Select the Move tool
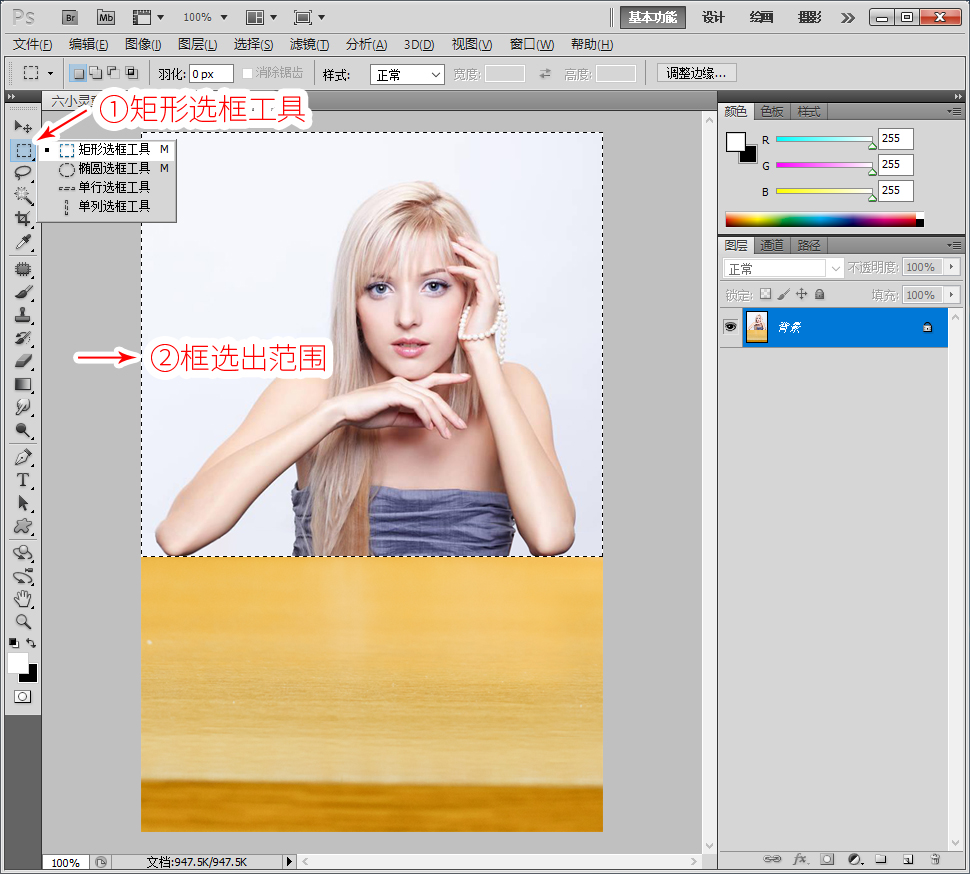 click(23, 127)
